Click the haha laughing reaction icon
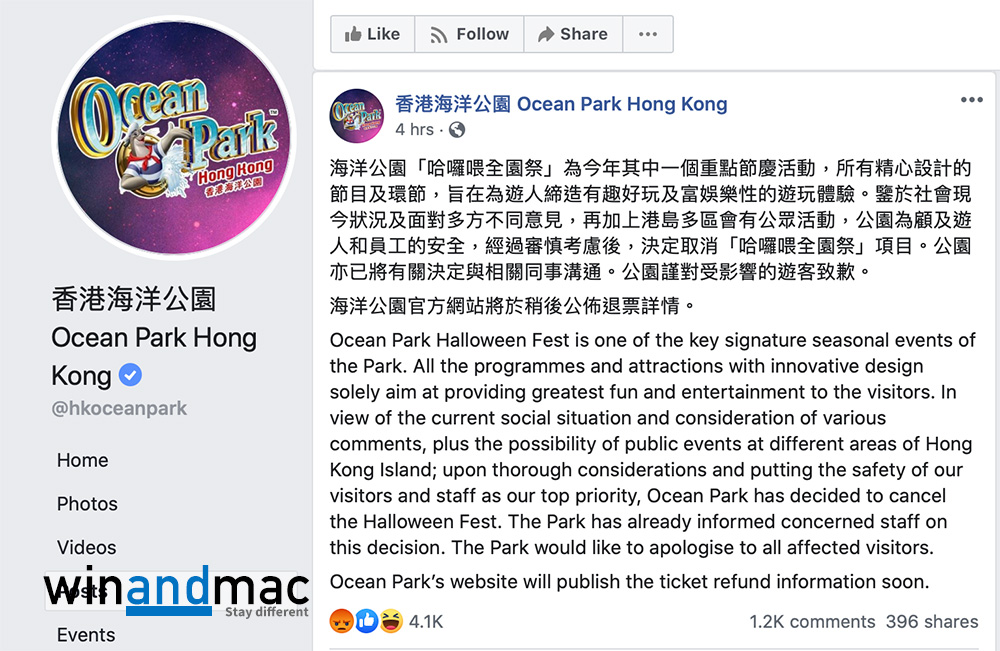This screenshot has width=1000, height=651. tap(390, 621)
